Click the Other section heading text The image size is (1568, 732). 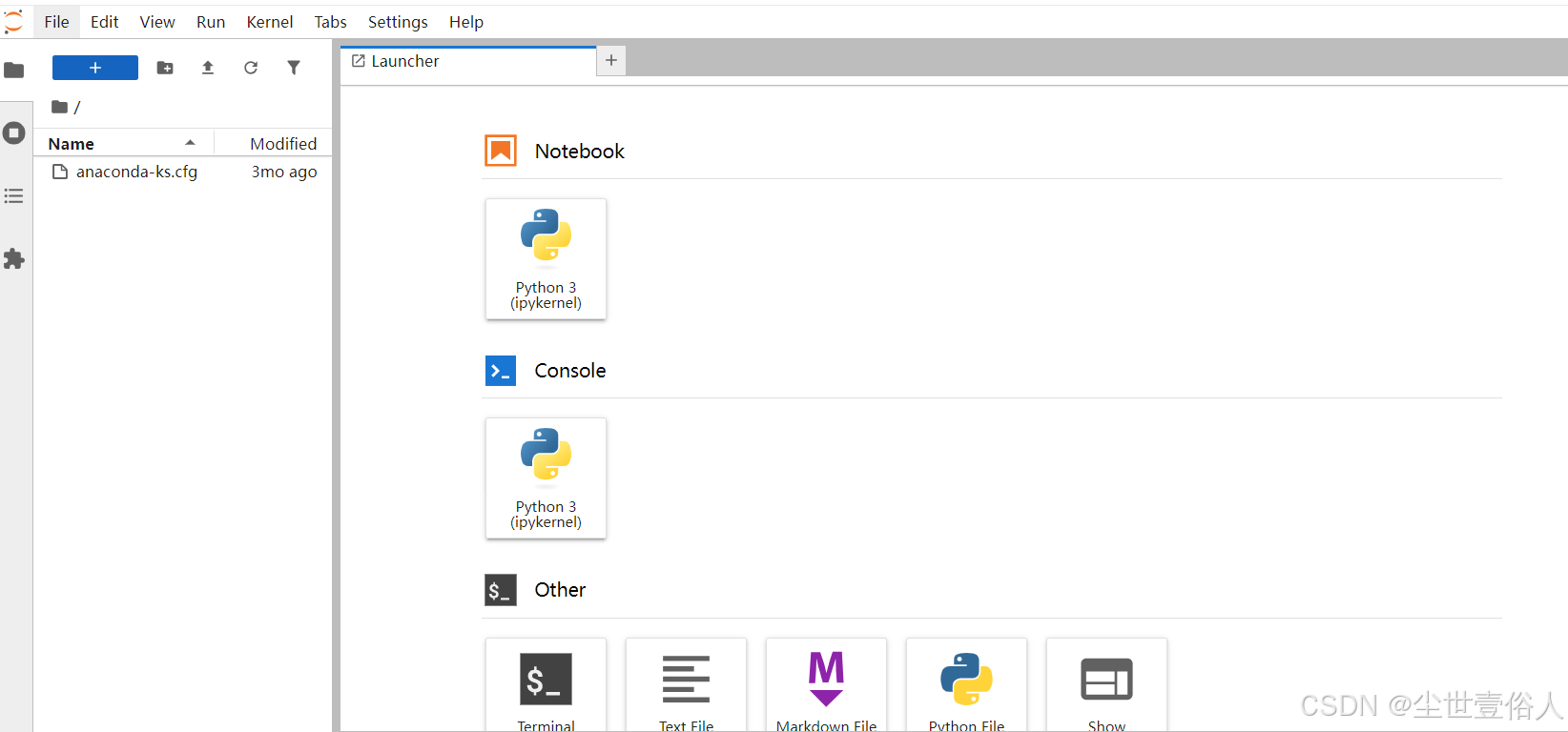click(560, 590)
